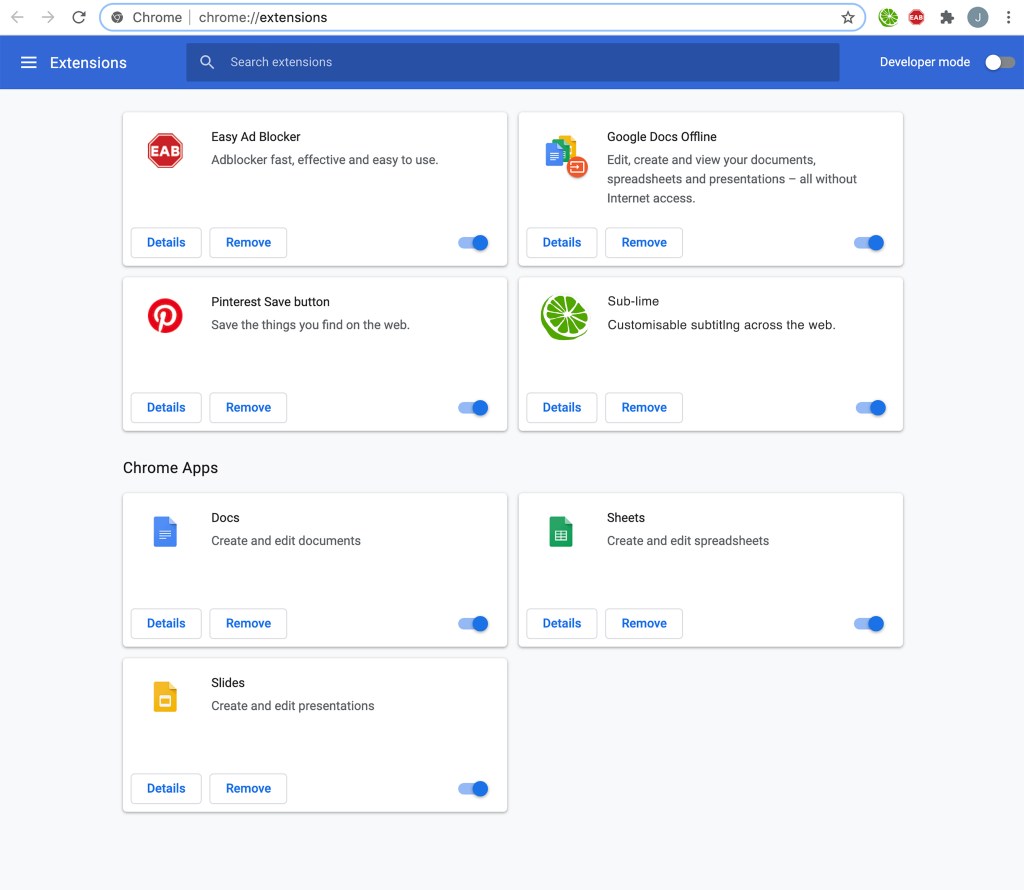Click the Pinterest Save button logo
This screenshot has width=1024, height=890.
coord(165,316)
